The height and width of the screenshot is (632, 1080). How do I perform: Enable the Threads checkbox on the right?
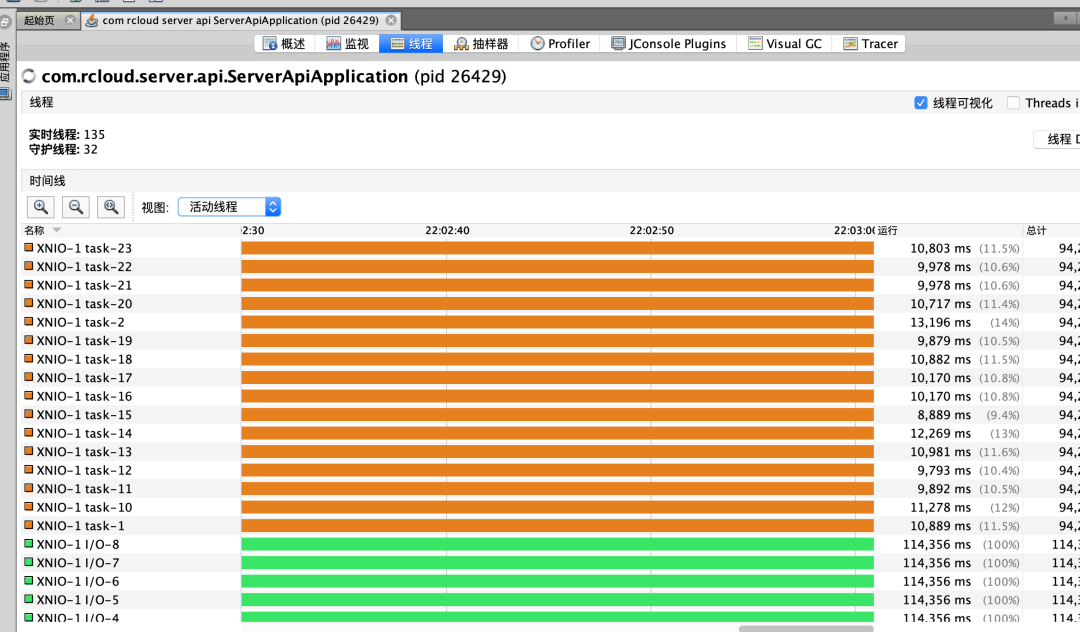[x=1013, y=103]
